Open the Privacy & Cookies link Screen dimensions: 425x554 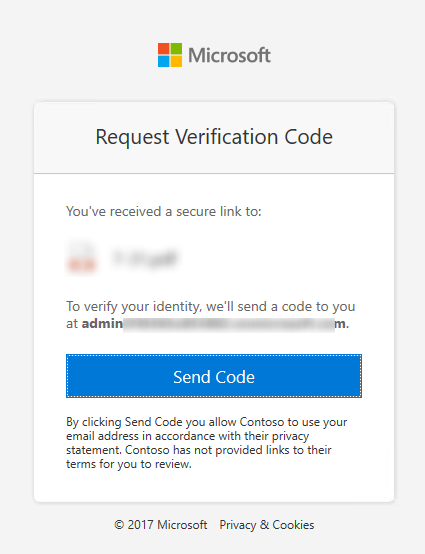[267, 525]
